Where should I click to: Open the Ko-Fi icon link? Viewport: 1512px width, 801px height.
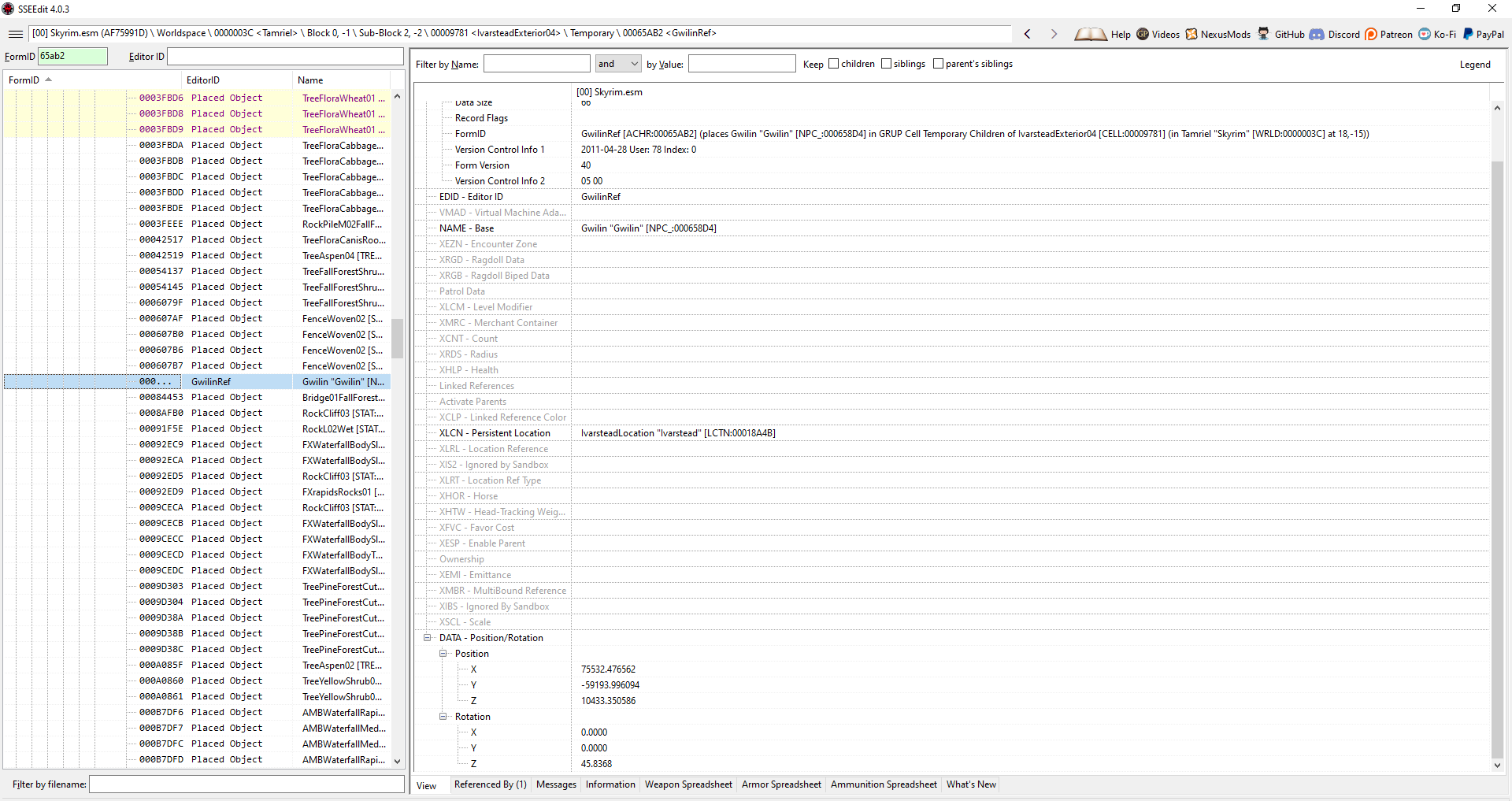1425,34
